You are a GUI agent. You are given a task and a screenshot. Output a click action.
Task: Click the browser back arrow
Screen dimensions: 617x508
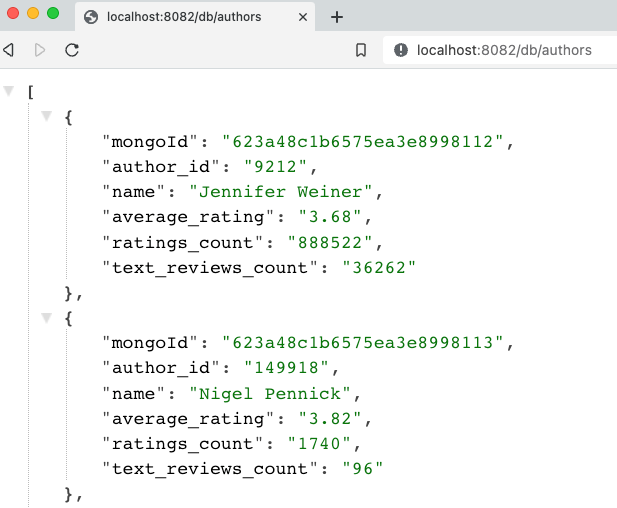coord(9,50)
